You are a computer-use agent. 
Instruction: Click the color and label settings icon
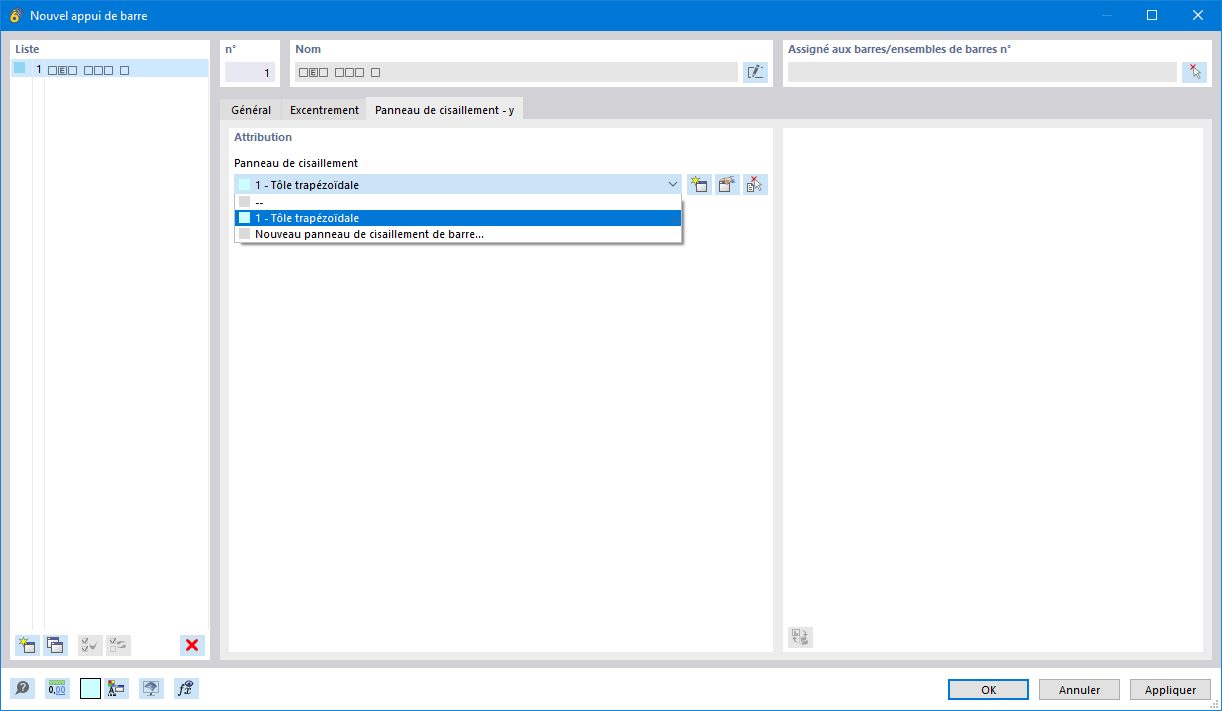(x=117, y=688)
